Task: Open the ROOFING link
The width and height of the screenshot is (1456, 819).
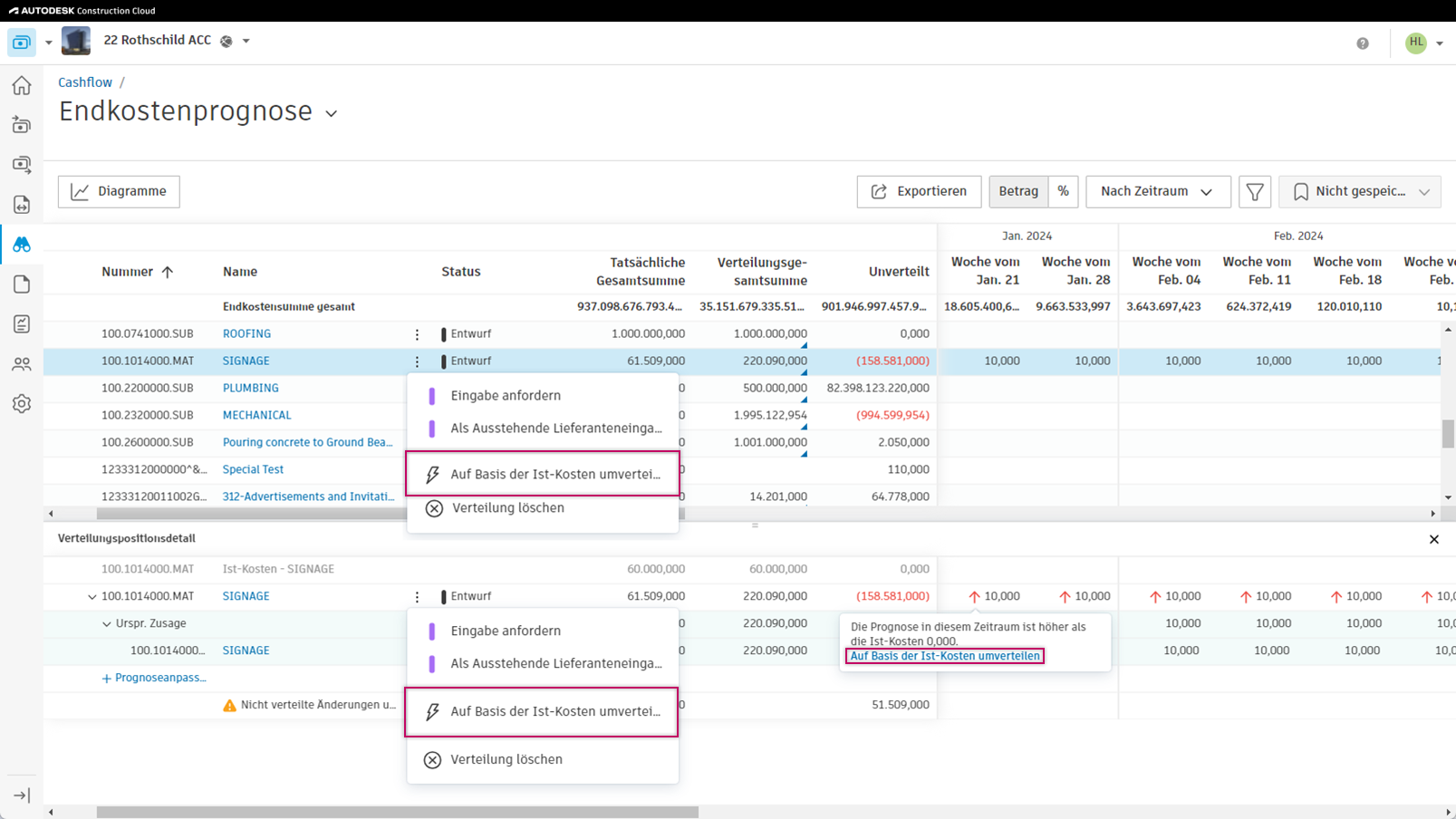Action: tap(246, 334)
